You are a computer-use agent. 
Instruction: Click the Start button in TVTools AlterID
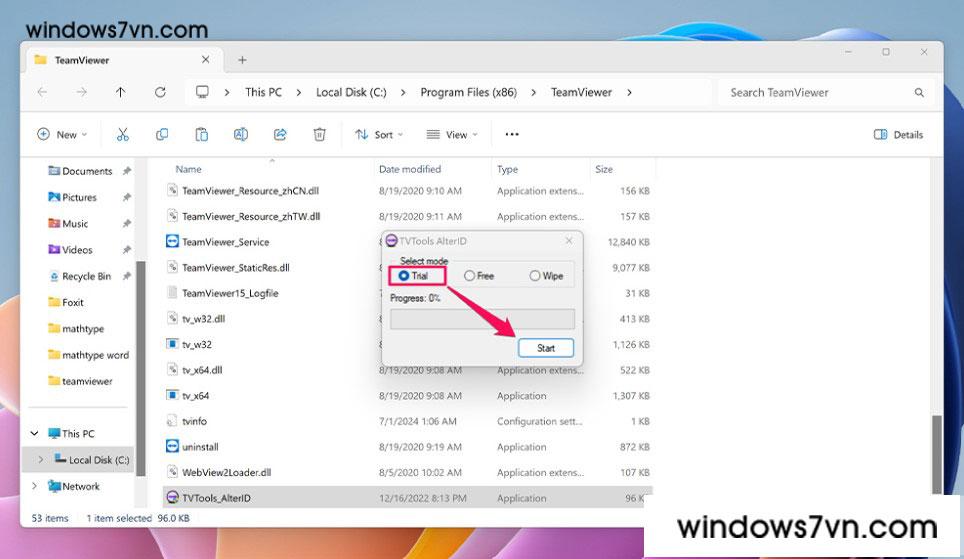click(x=546, y=348)
